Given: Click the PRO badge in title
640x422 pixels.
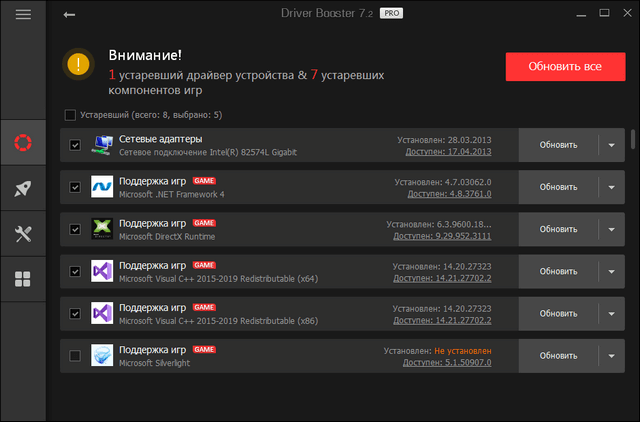Looking at the screenshot, I should [x=391, y=13].
